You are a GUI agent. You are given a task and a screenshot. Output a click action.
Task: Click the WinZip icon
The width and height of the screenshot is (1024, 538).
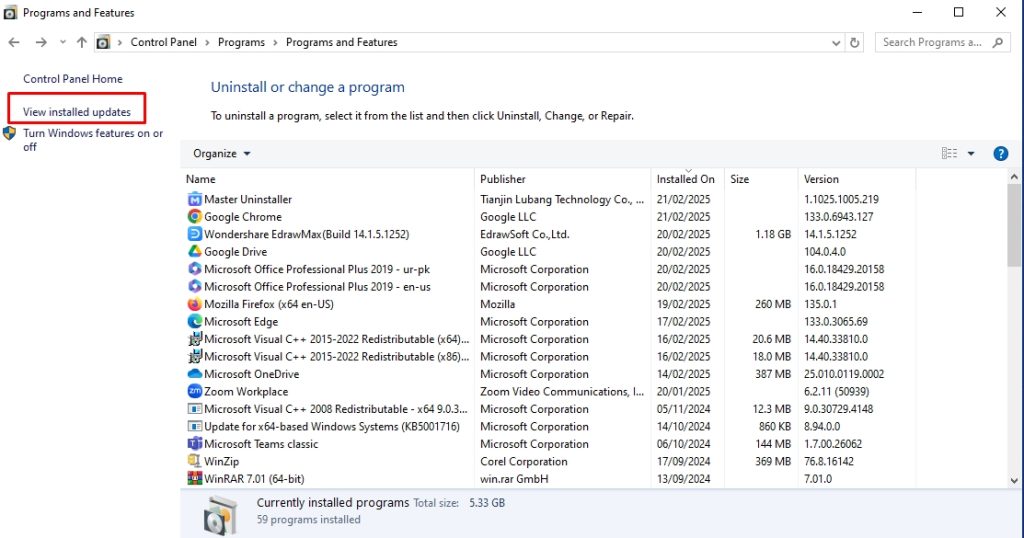pyautogui.click(x=195, y=461)
